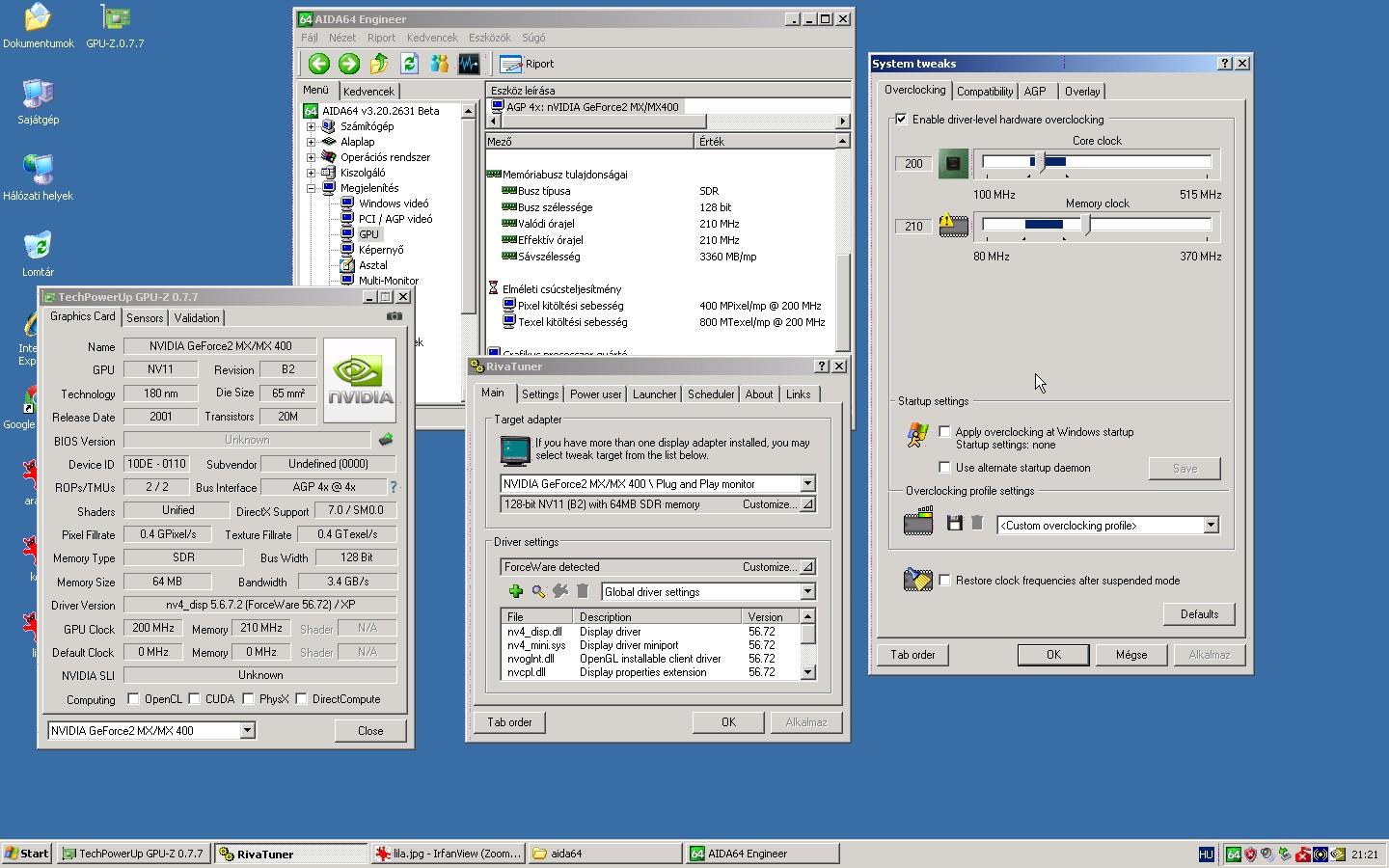This screenshot has width=1389, height=868.
Task: Click RivaTuner trash icon in Driver settings
Action: 583,591
